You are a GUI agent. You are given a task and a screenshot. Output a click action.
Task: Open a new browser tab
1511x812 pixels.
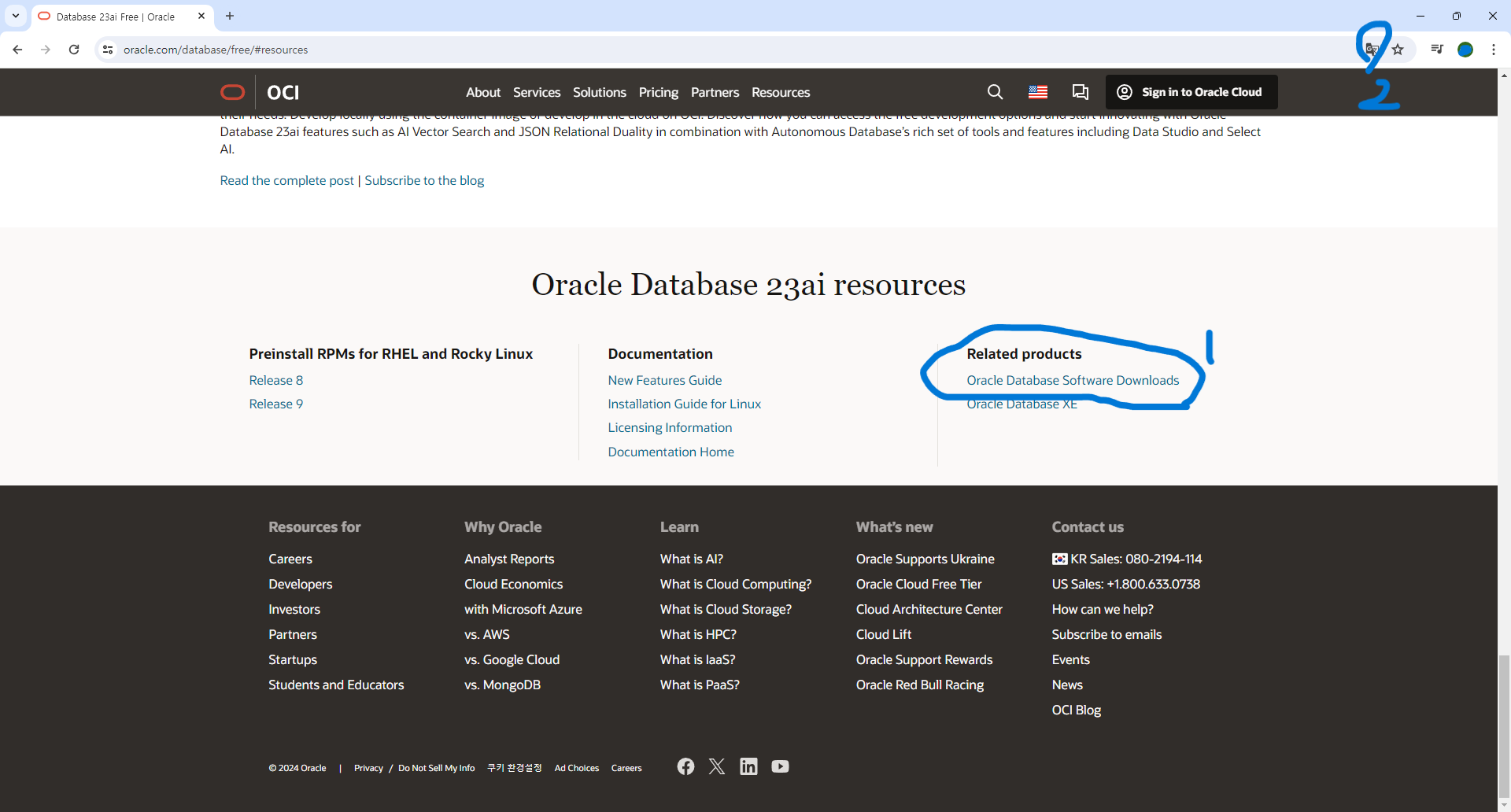pos(230,16)
